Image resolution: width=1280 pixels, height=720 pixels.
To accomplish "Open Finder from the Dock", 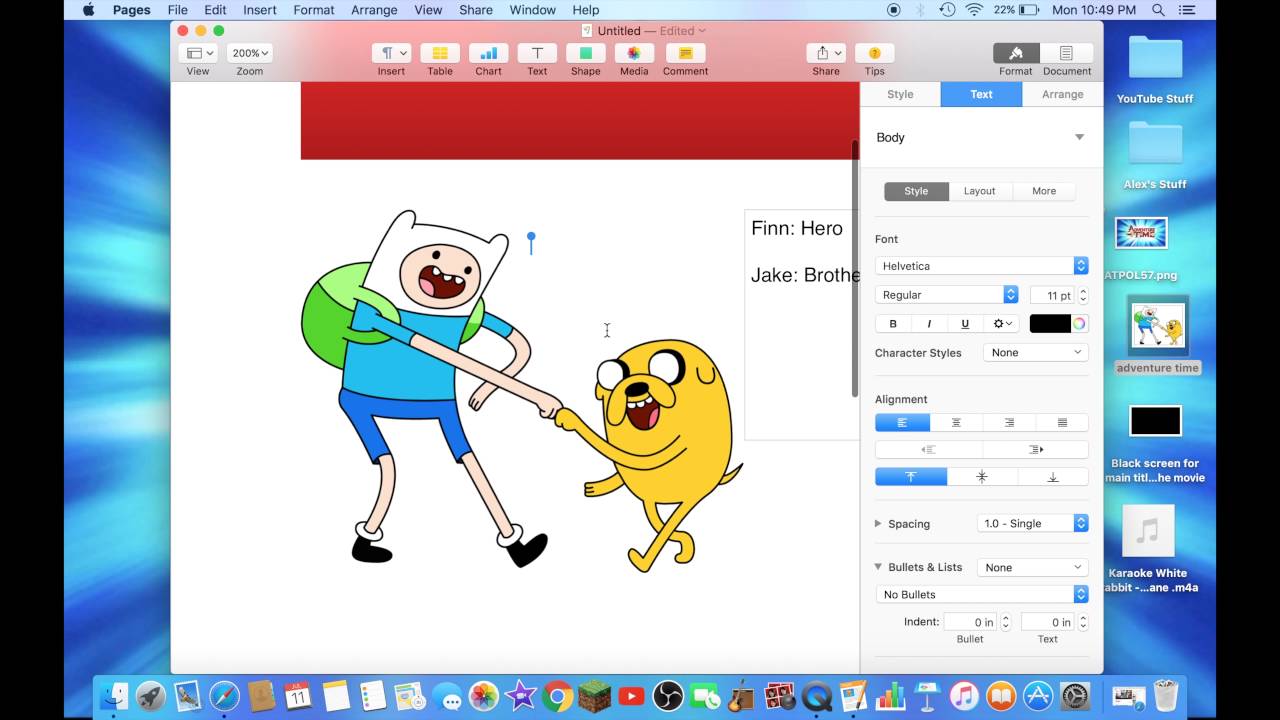I will [x=115, y=695].
